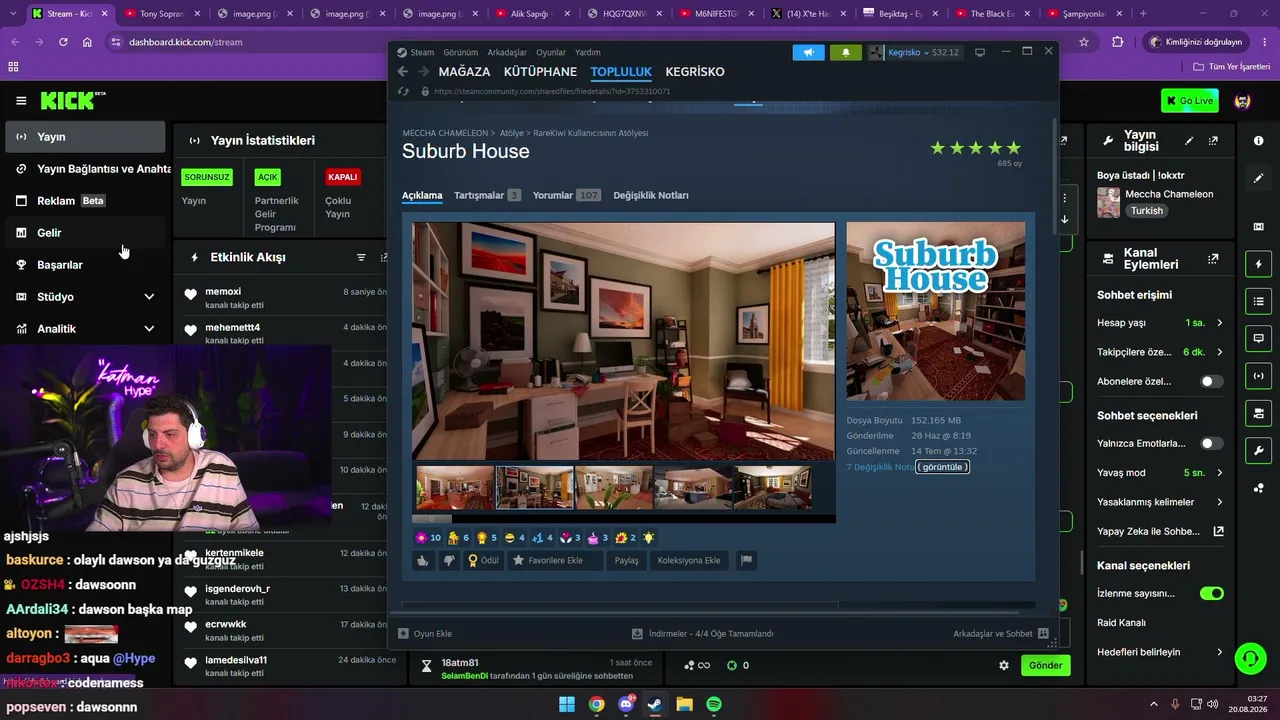Switch to MAĞAZA in Steam
Image resolution: width=1280 pixels, height=720 pixels.
coord(464,72)
